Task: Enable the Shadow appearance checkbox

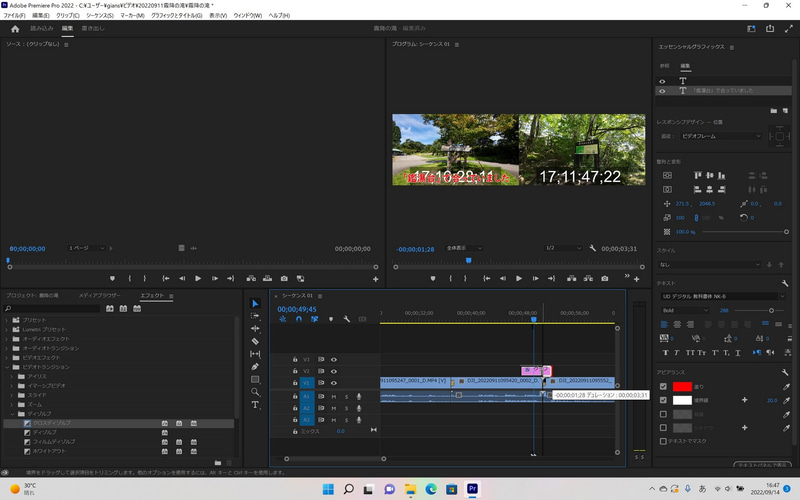Action: [x=663, y=428]
